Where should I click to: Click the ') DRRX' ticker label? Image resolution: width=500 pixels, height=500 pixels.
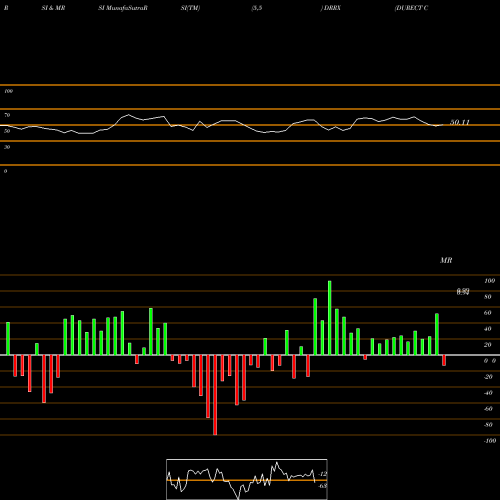pyautogui.click(x=331, y=8)
